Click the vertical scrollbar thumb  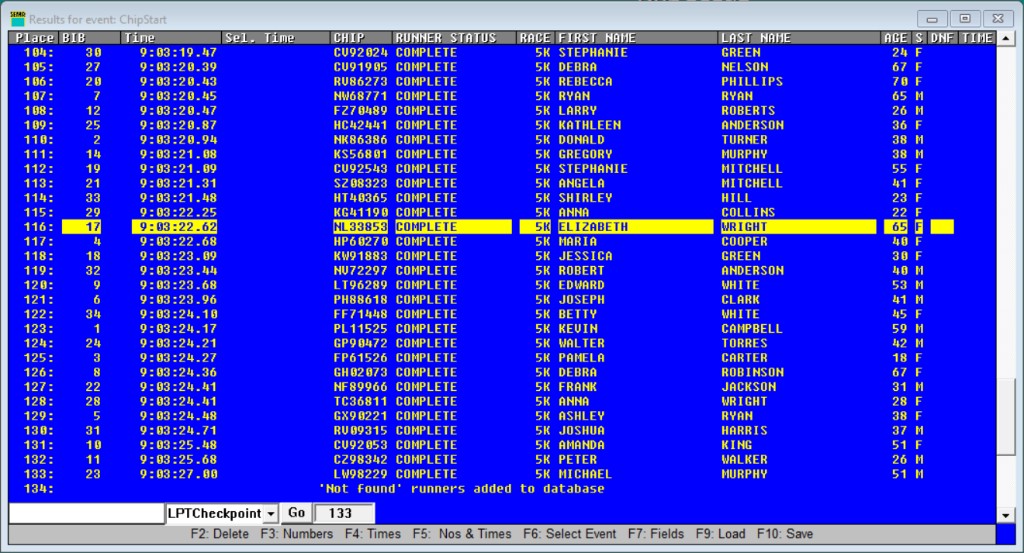pos(1006,417)
